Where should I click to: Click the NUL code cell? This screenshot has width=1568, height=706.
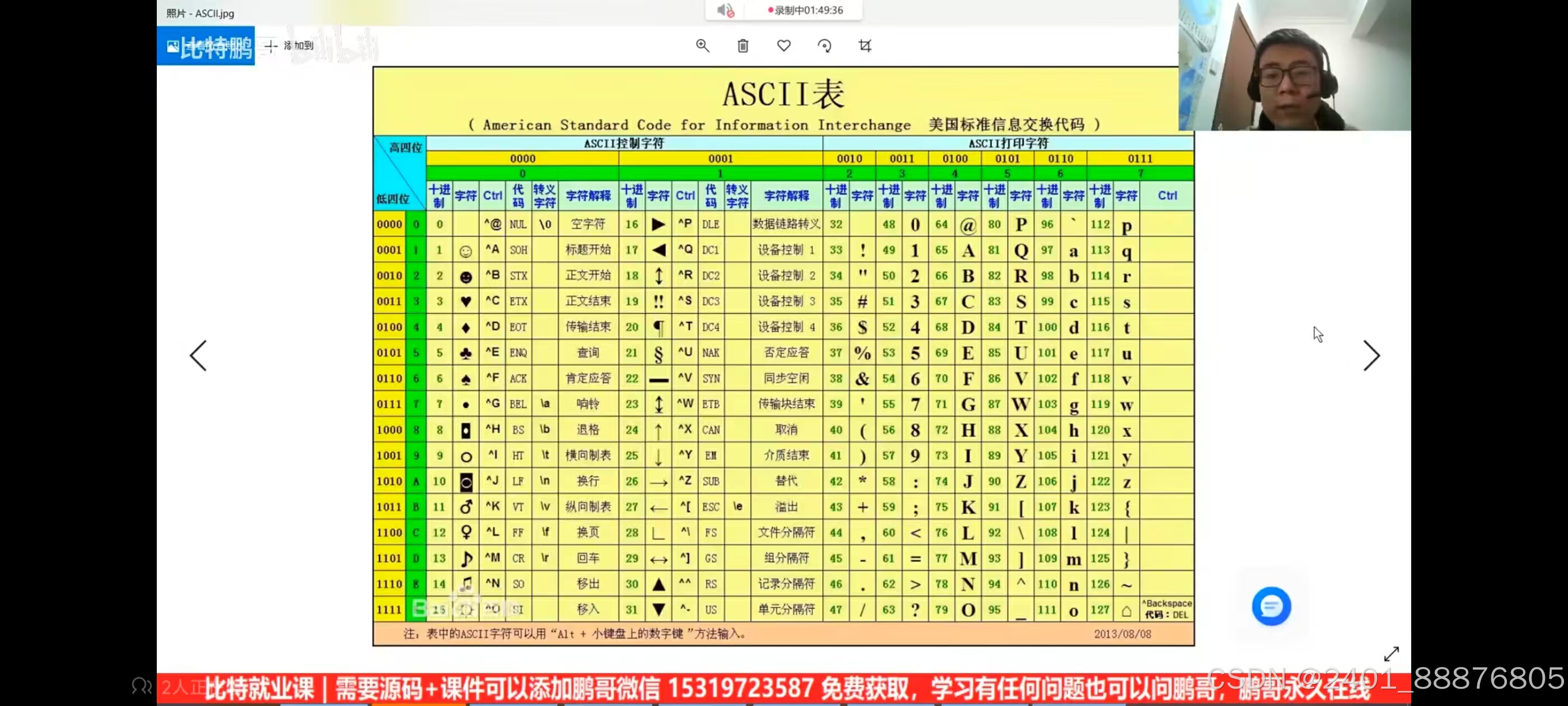point(518,224)
